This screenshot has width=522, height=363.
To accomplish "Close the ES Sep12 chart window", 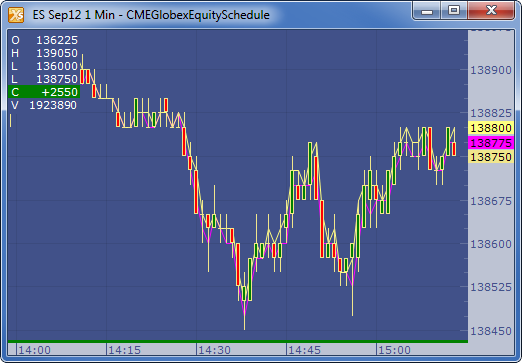I will click(x=491, y=11).
